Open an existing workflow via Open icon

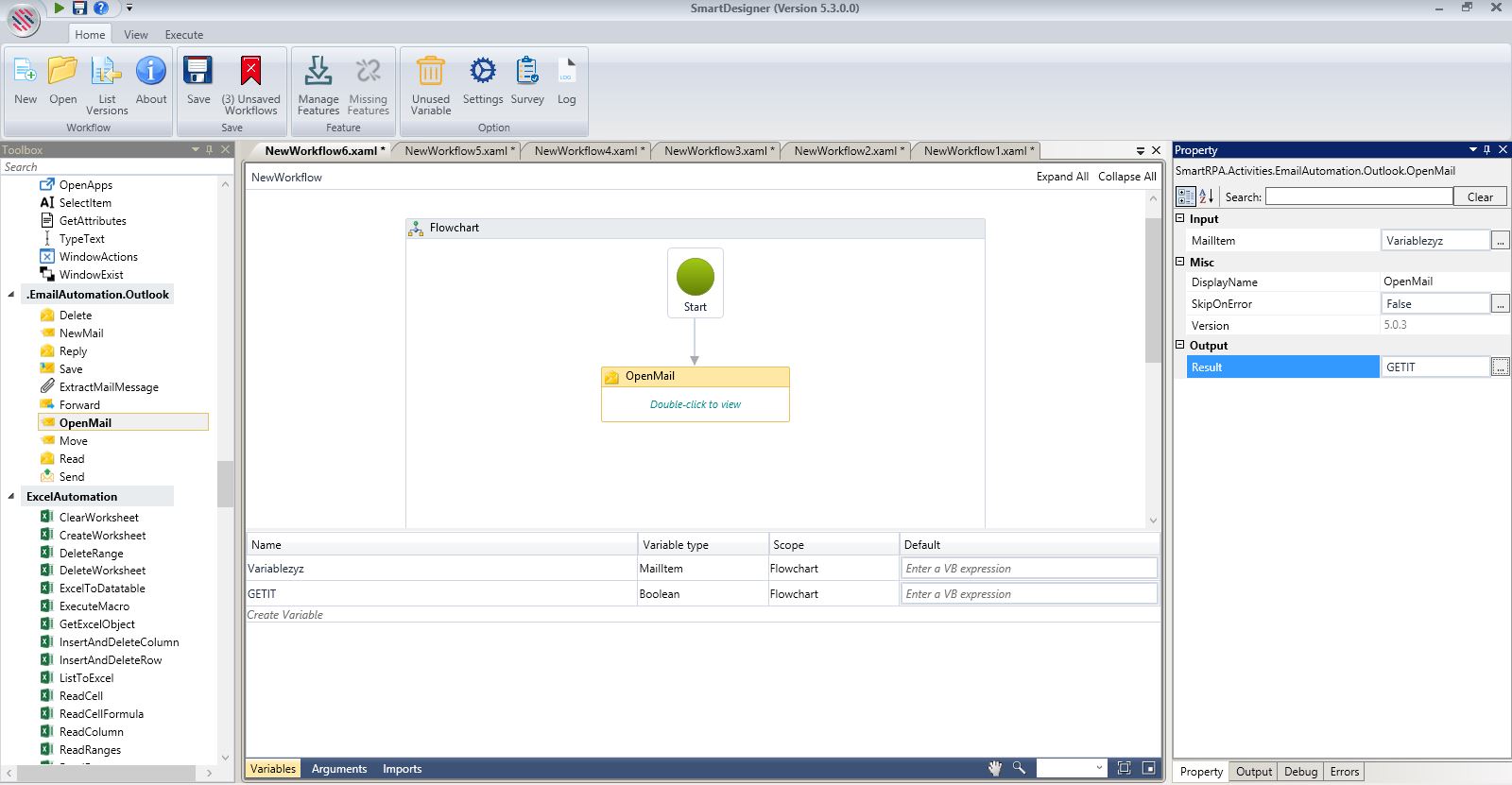pos(63,71)
